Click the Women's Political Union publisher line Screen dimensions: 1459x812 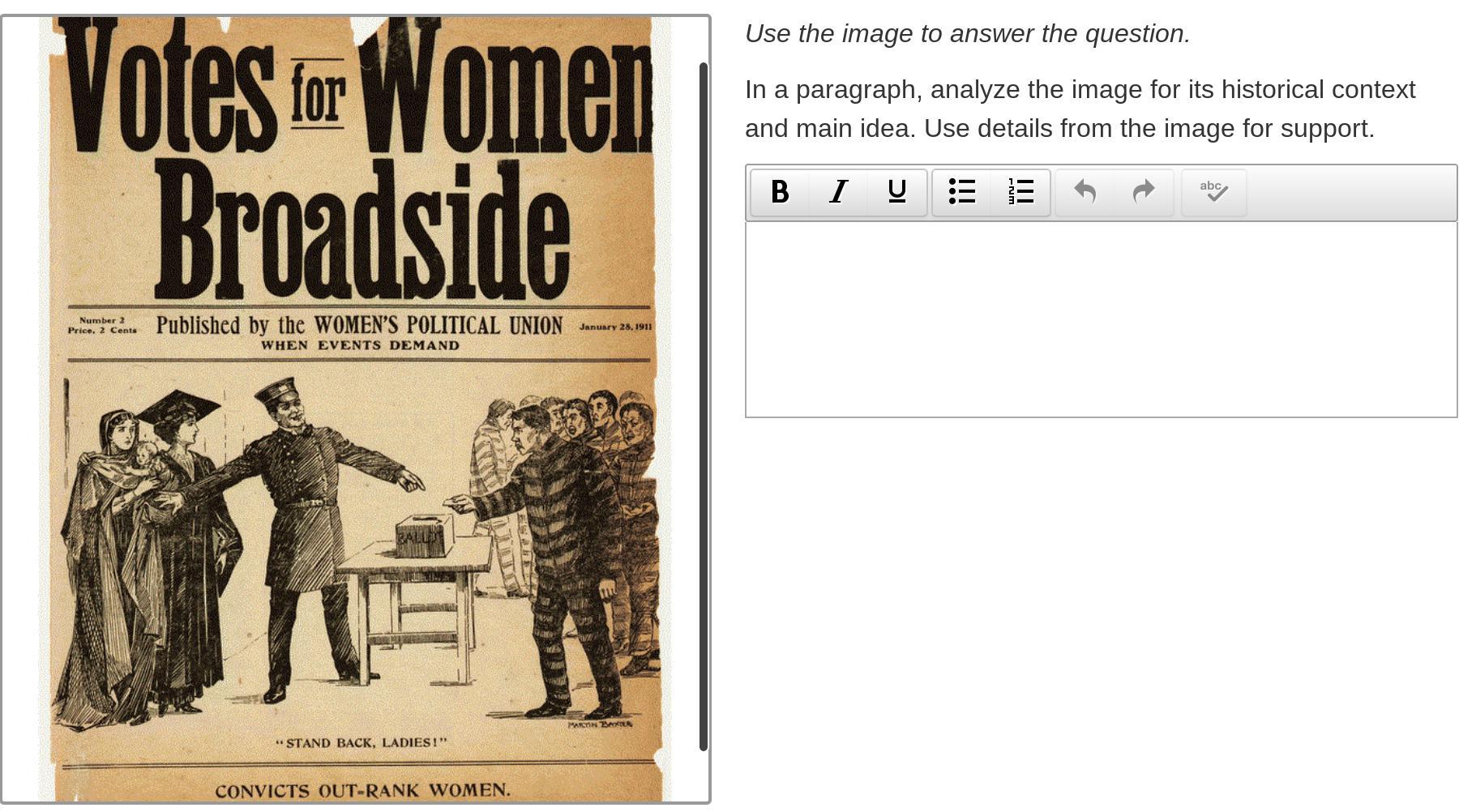click(359, 326)
